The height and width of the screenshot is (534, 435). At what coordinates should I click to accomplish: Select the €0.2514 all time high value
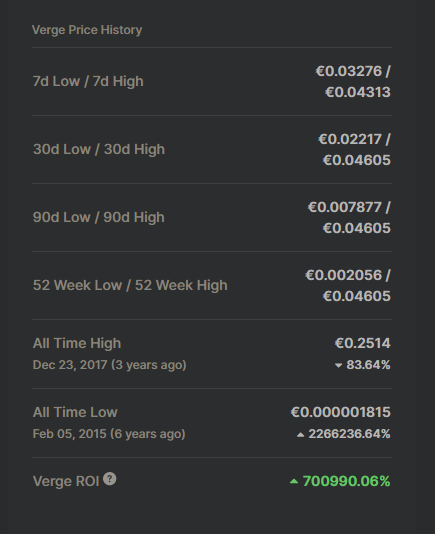pos(362,343)
